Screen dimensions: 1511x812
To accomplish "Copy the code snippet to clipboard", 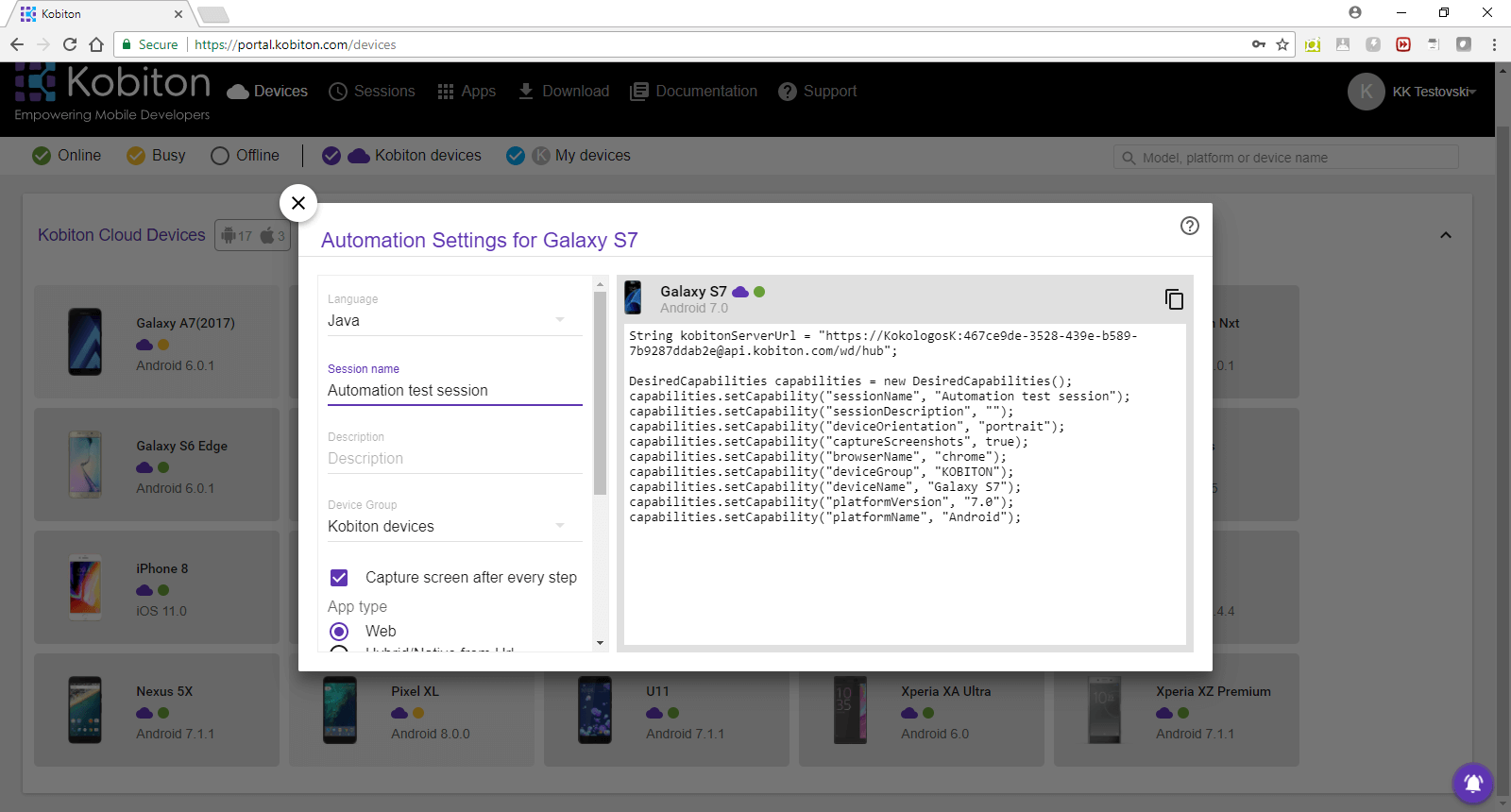I will pyautogui.click(x=1174, y=299).
